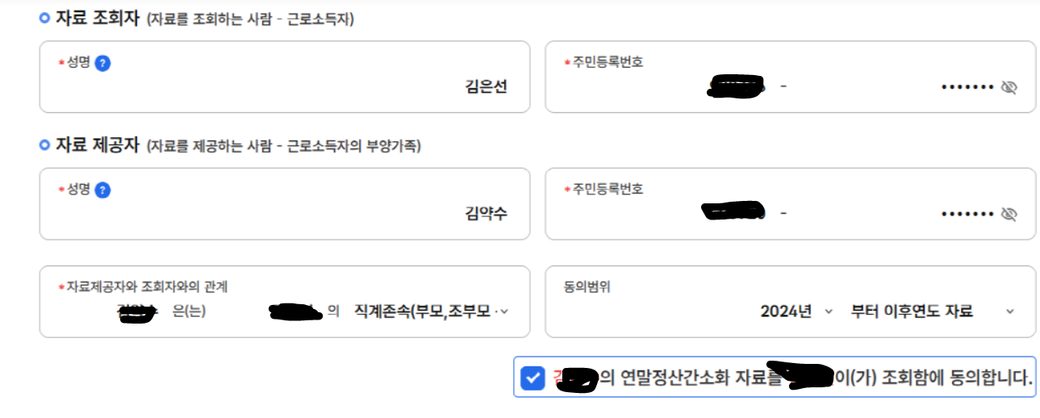
Task: Show 김은선's hidden 주민등록번호 digits
Action: point(1009,87)
